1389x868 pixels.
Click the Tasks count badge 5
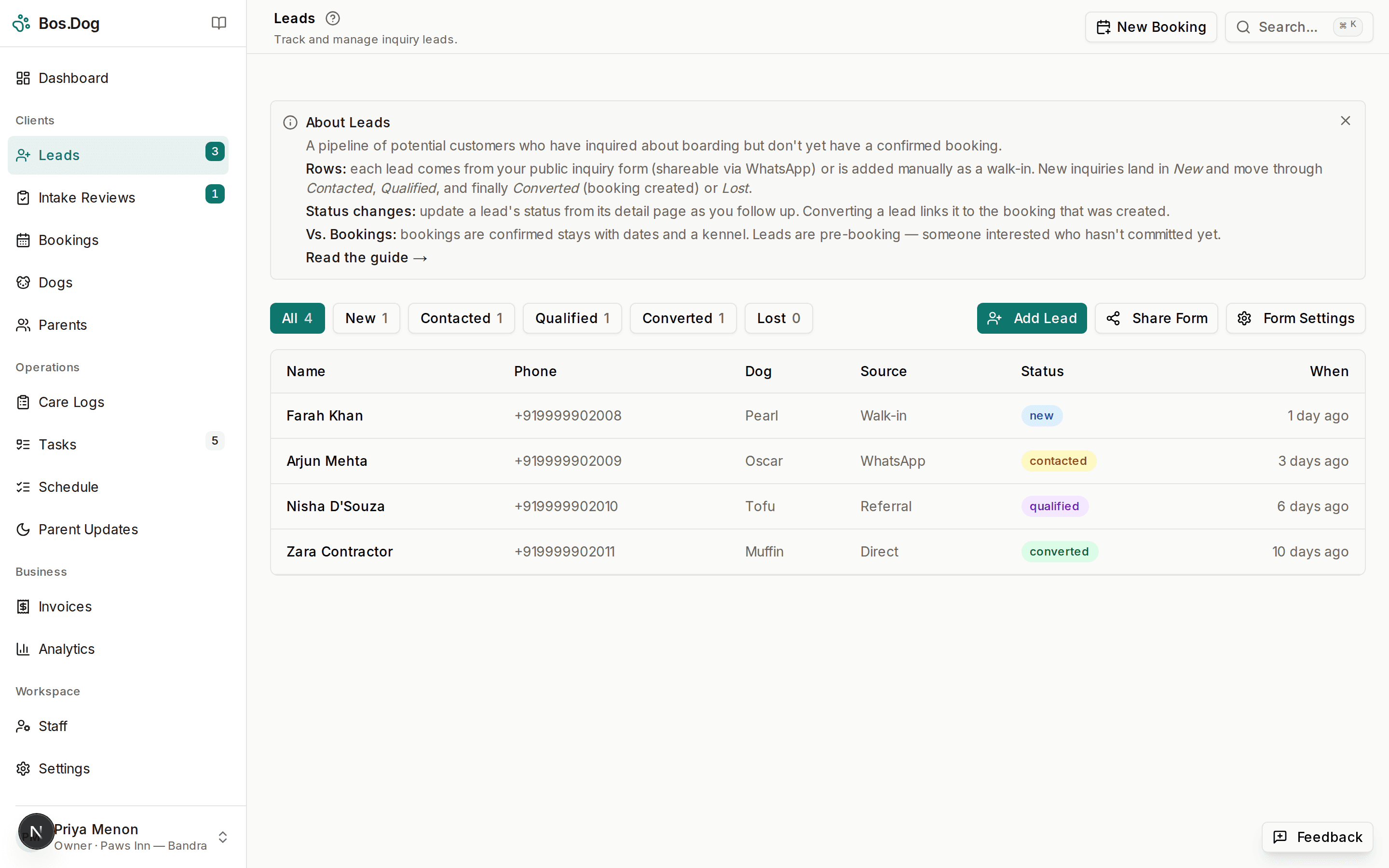215,441
